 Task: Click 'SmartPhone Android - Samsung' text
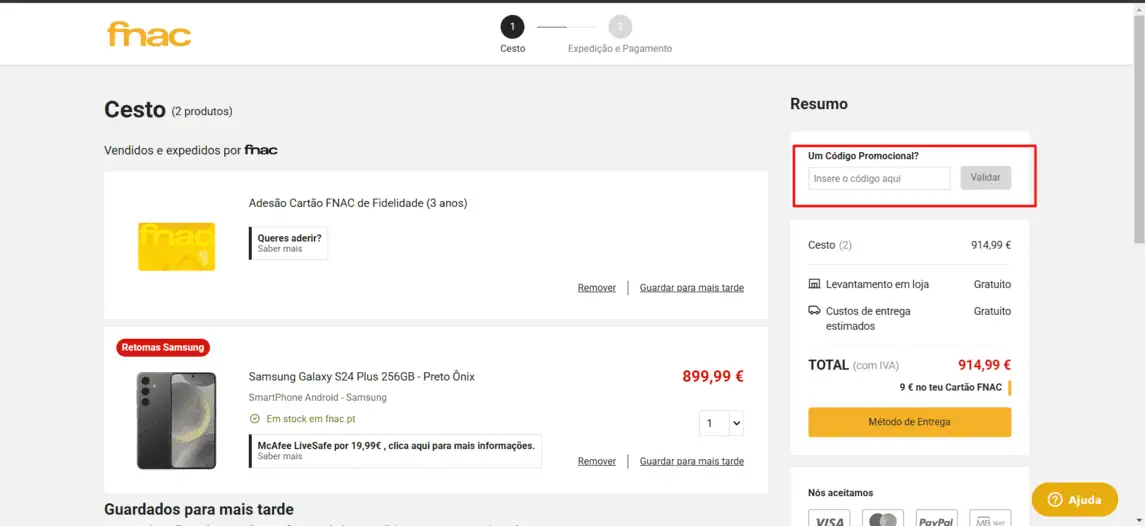click(x=318, y=397)
